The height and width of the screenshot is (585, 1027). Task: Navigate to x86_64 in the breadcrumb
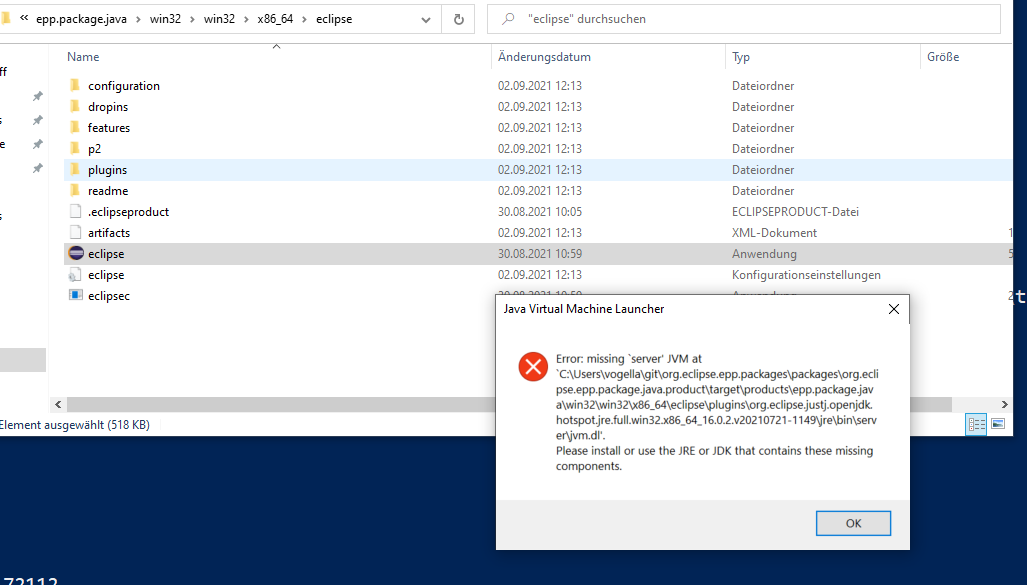pyautogui.click(x=275, y=19)
